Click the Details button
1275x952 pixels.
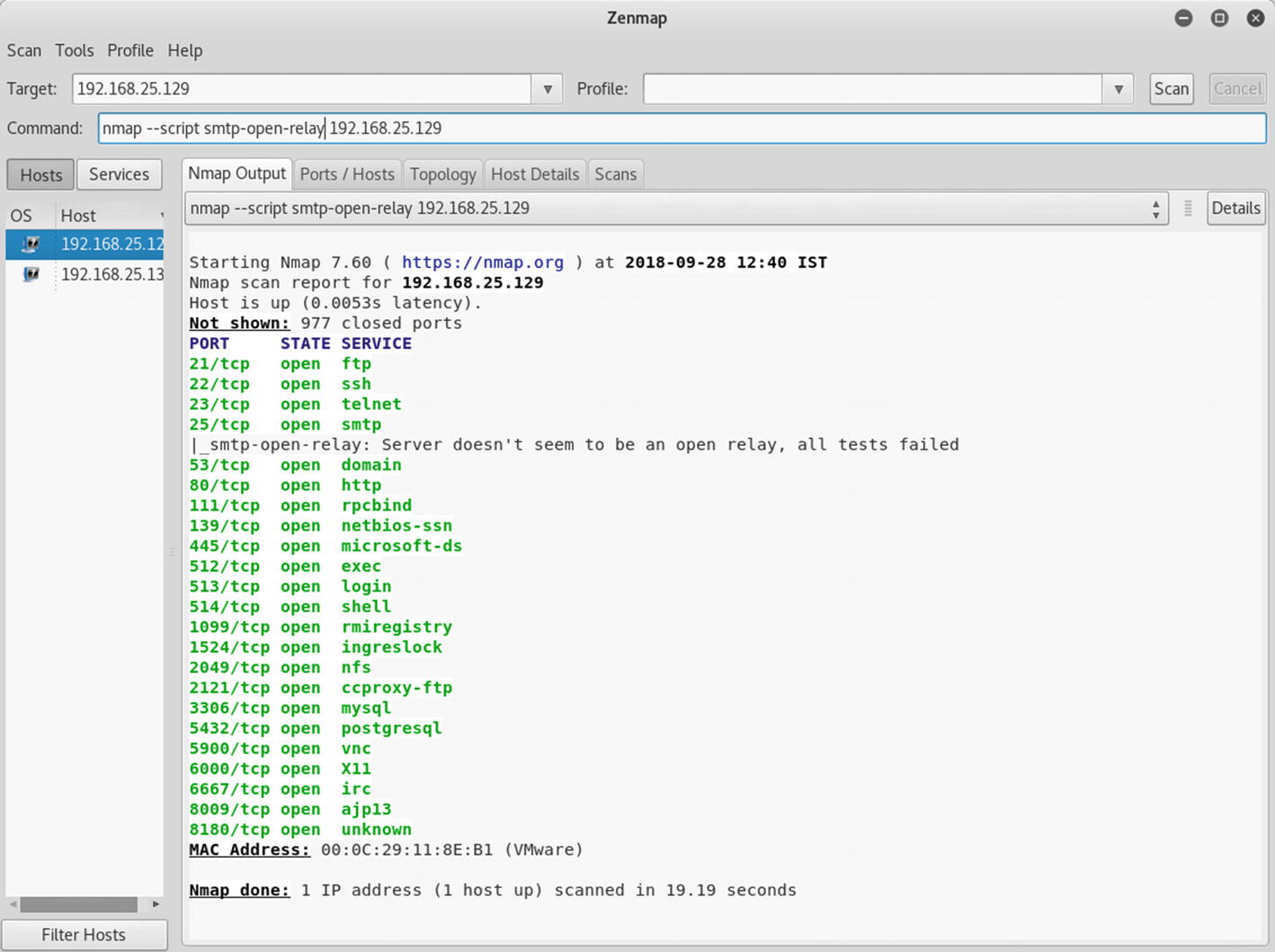click(1236, 209)
